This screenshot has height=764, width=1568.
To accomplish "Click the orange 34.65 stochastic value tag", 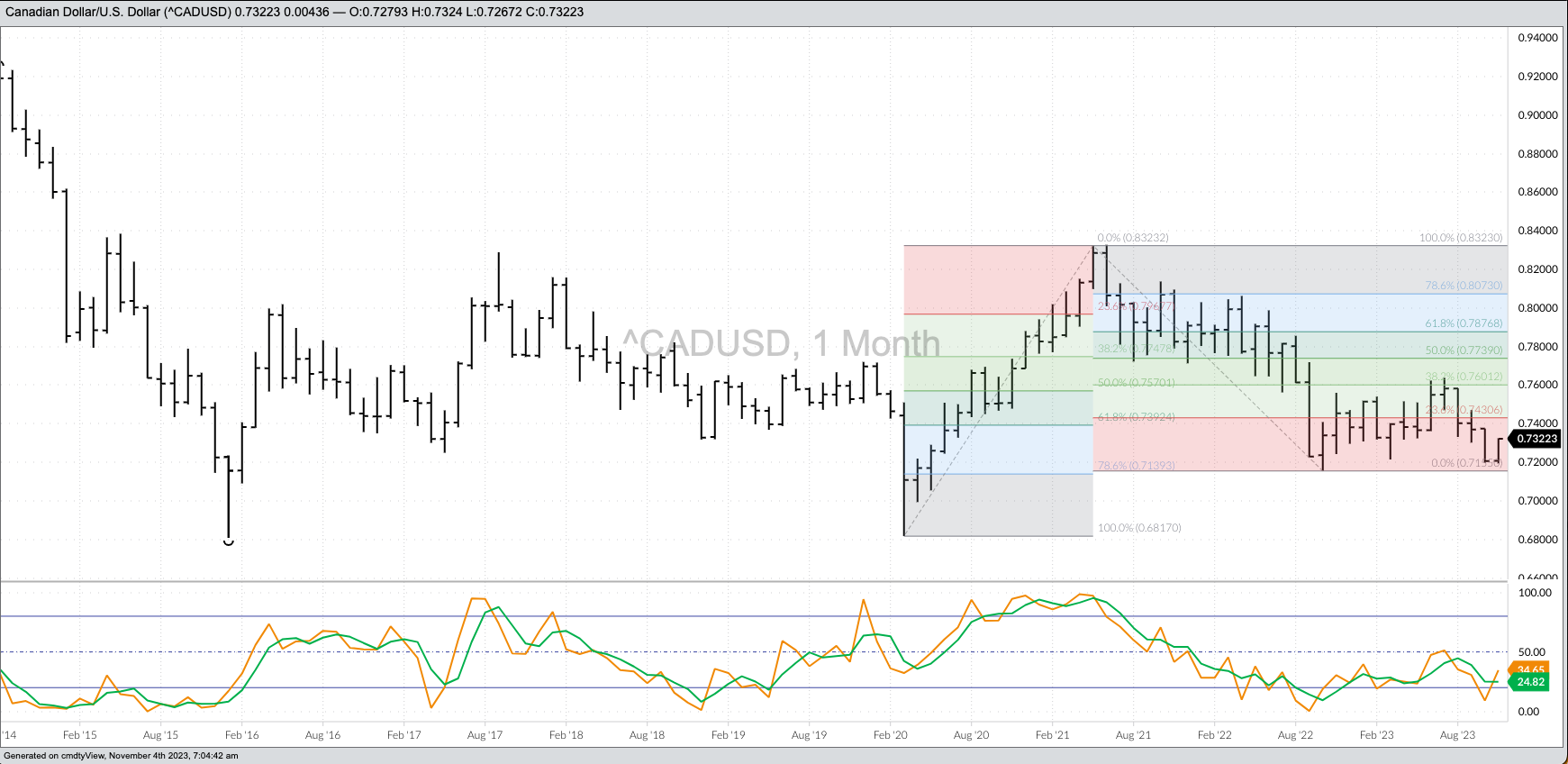I will 1530,669.
